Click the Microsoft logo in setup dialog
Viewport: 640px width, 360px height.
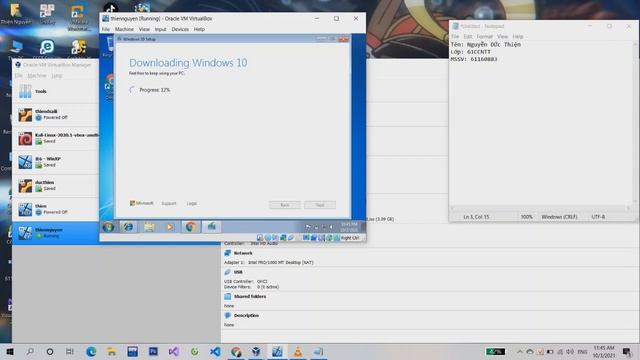[x=142, y=203]
